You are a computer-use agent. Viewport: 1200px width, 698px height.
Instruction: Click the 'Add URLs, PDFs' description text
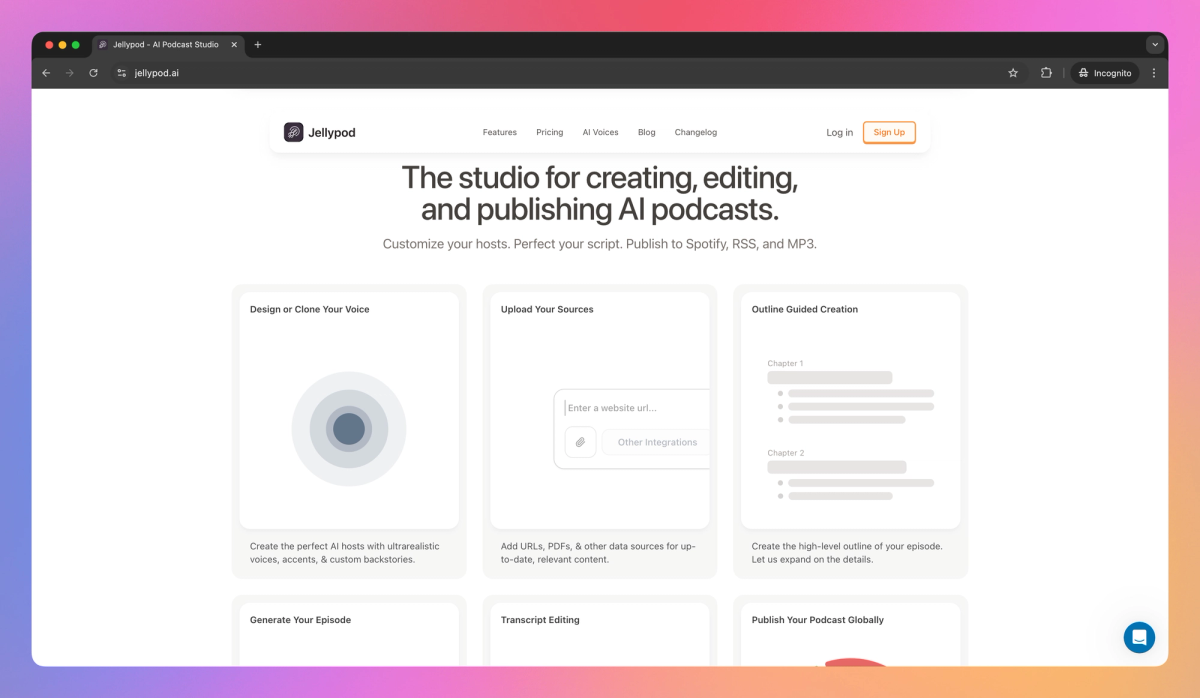(x=598, y=553)
